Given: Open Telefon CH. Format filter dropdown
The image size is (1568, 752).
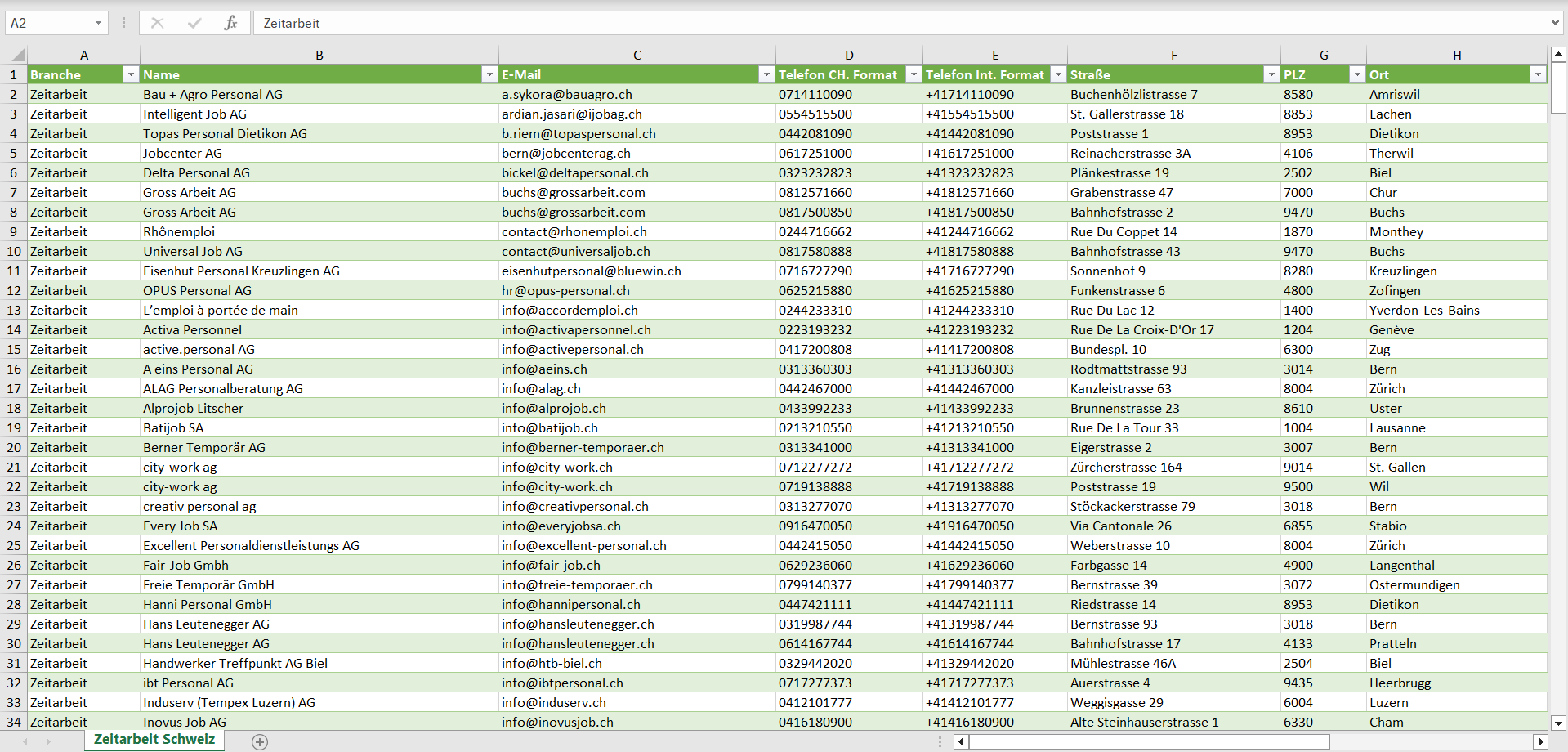Looking at the screenshot, I should [914, 74].
